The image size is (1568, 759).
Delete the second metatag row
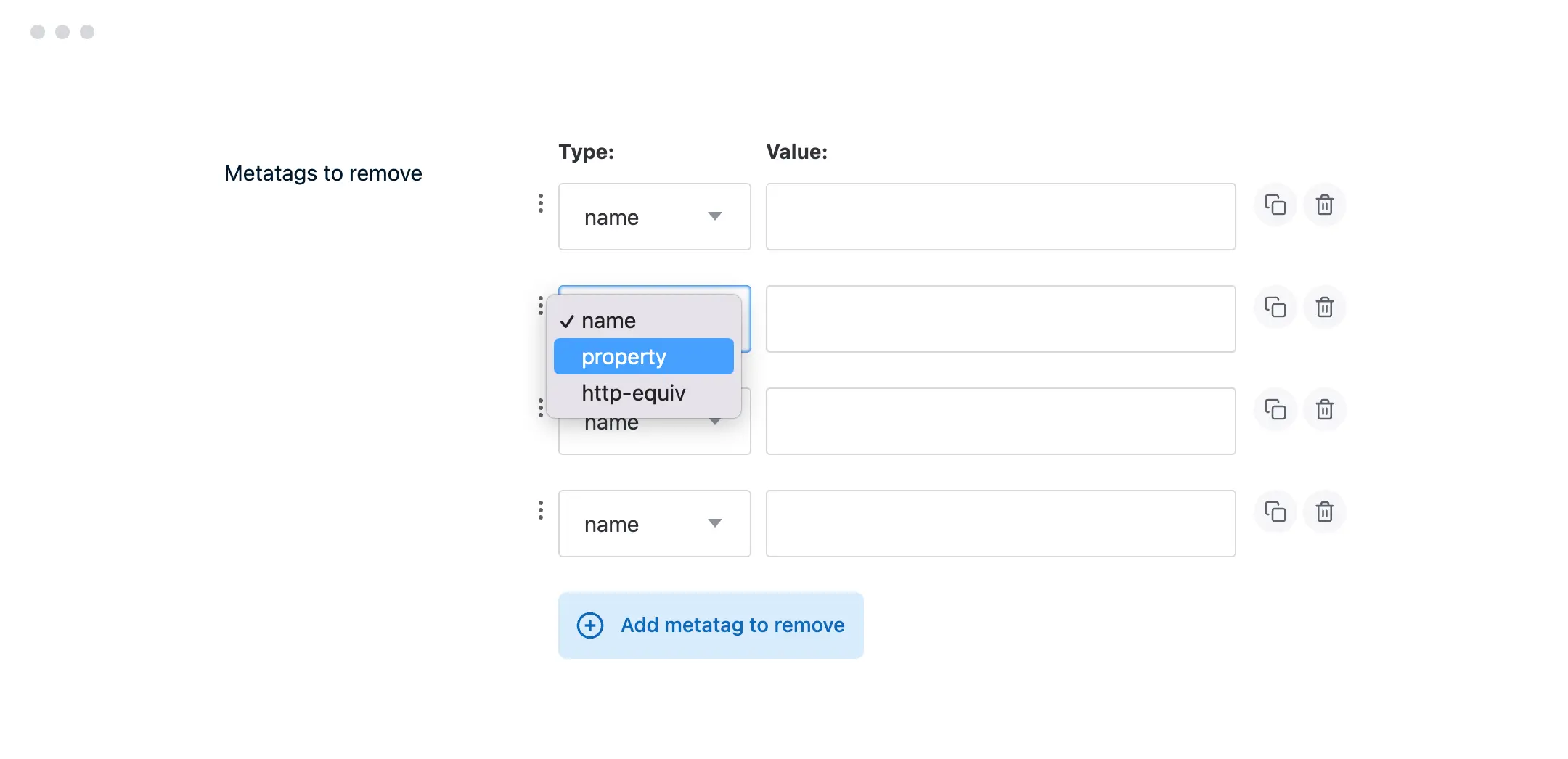point(1324,307)
